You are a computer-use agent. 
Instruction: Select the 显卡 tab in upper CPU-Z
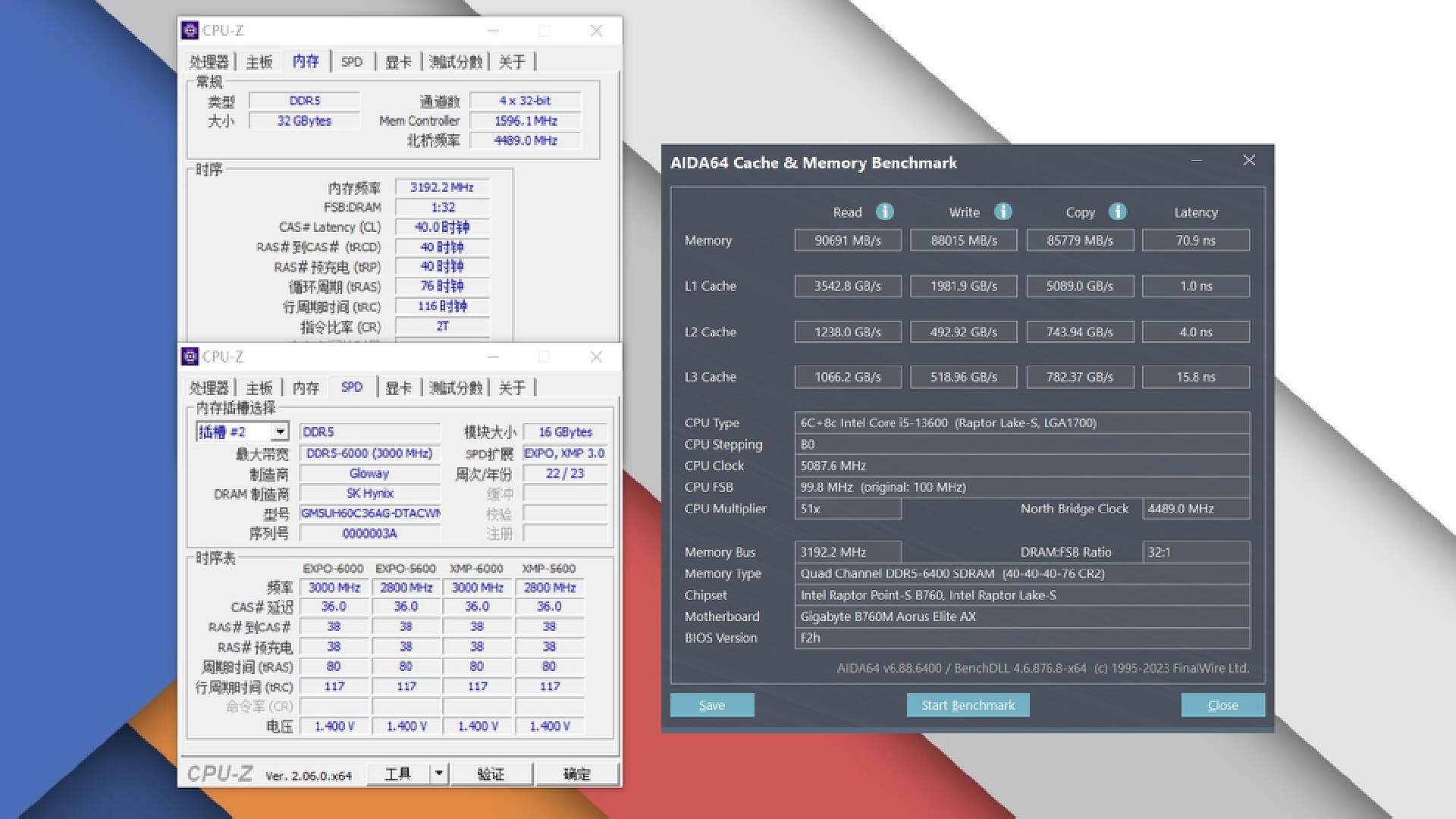pos(398,61)
